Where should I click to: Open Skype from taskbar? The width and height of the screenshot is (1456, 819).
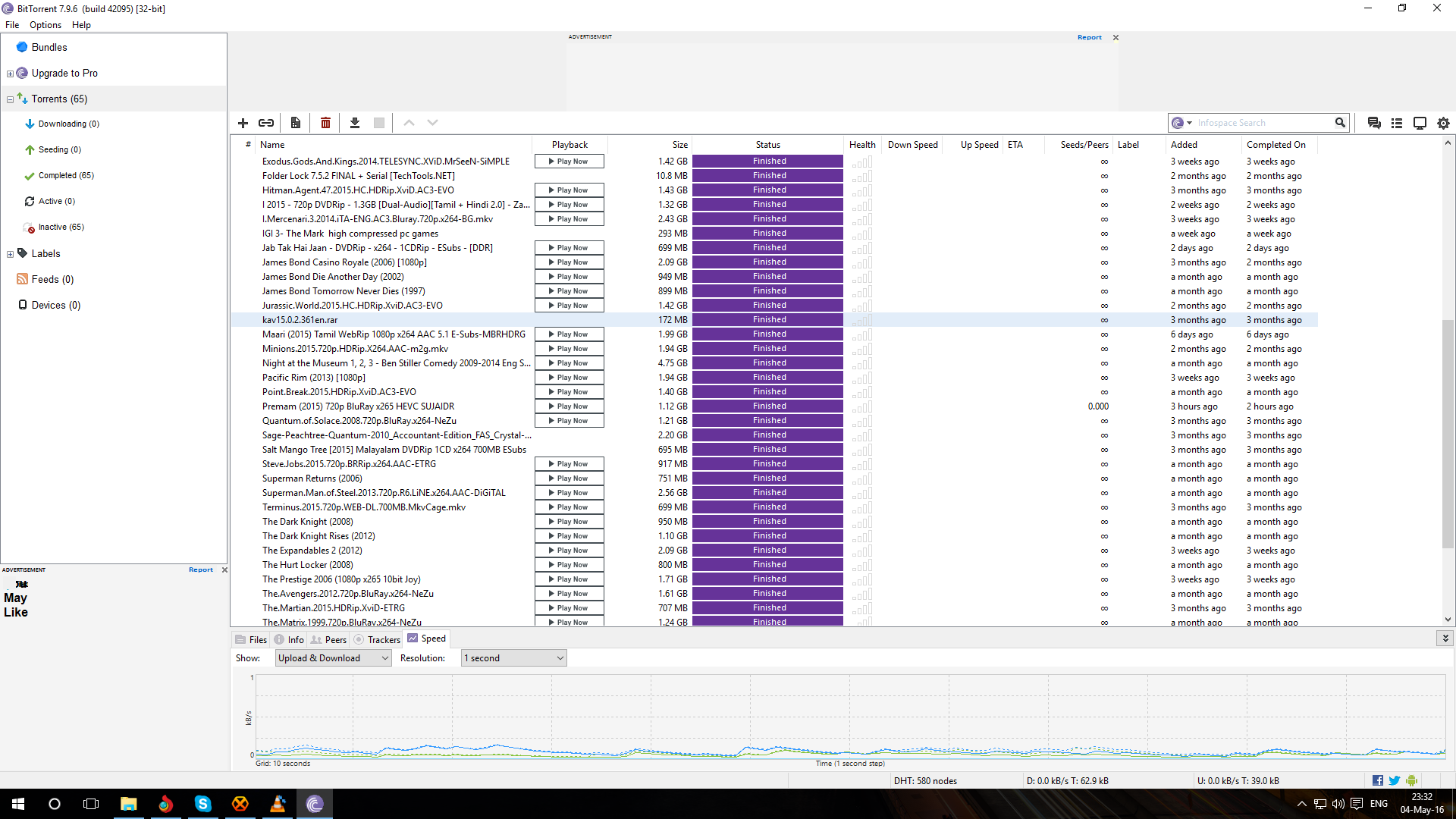pos(202,804)
